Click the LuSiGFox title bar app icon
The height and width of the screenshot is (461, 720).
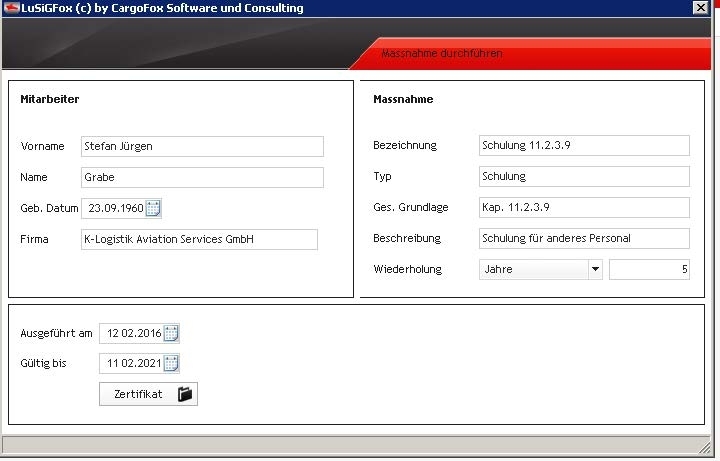click(11, 8)
